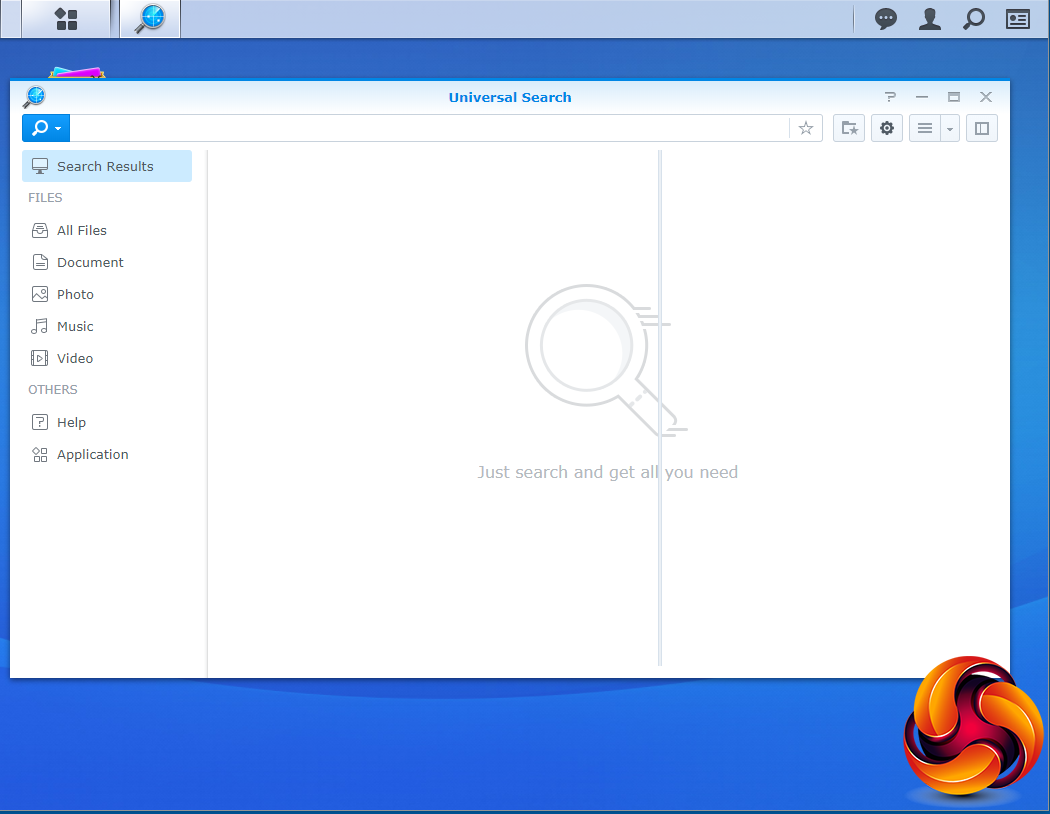Click the Search Results monitor icon
This screenshot has height=814, width=1050.
point(40,166)
